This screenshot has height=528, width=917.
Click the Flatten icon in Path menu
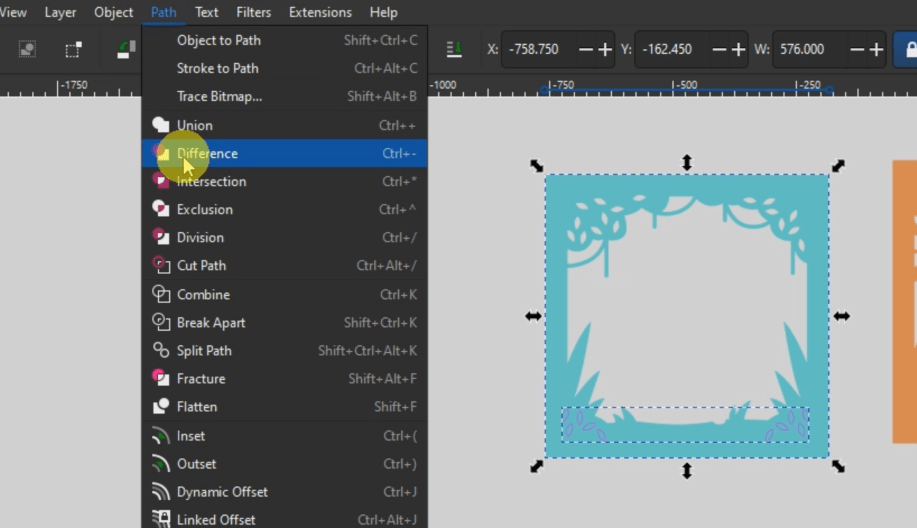[x=160, y=406]
